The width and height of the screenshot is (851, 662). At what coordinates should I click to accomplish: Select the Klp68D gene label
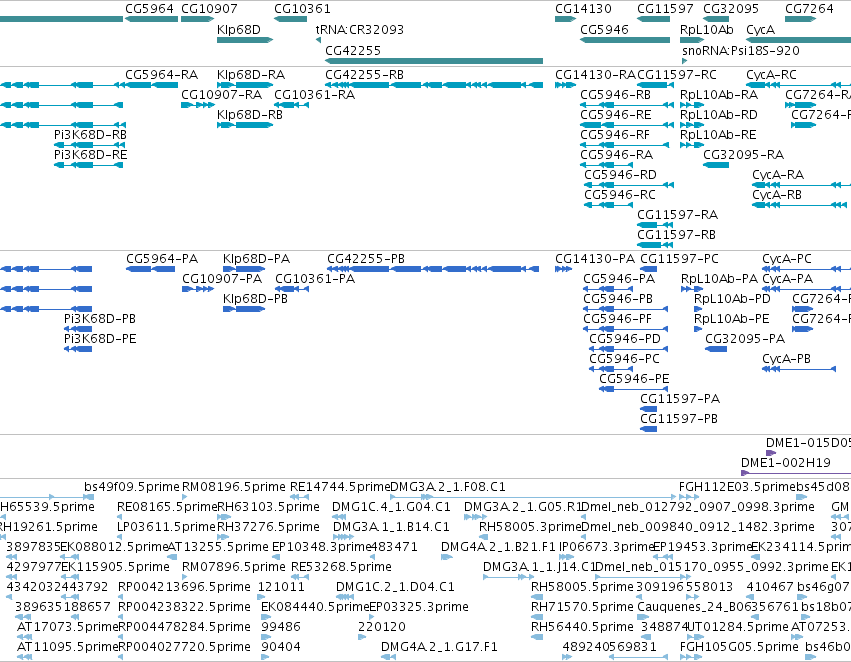(239, 29)
